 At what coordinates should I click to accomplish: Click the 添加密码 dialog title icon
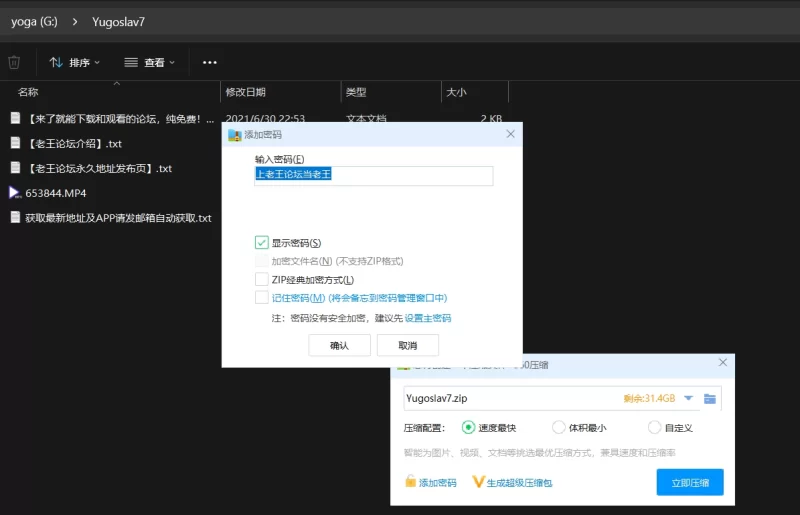tap(234, 134)
